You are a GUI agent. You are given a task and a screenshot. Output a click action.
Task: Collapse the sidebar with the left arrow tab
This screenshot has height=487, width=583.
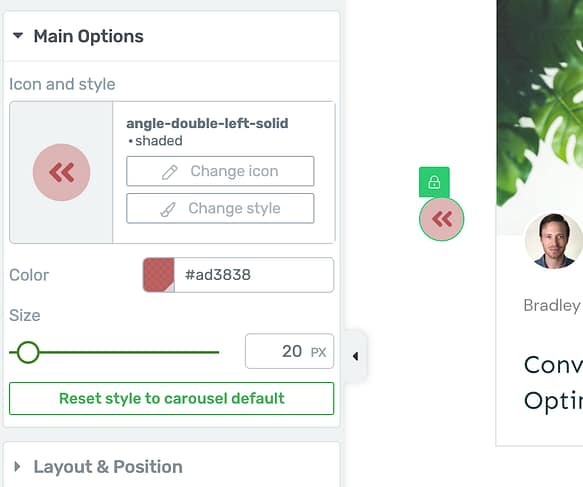356,356
